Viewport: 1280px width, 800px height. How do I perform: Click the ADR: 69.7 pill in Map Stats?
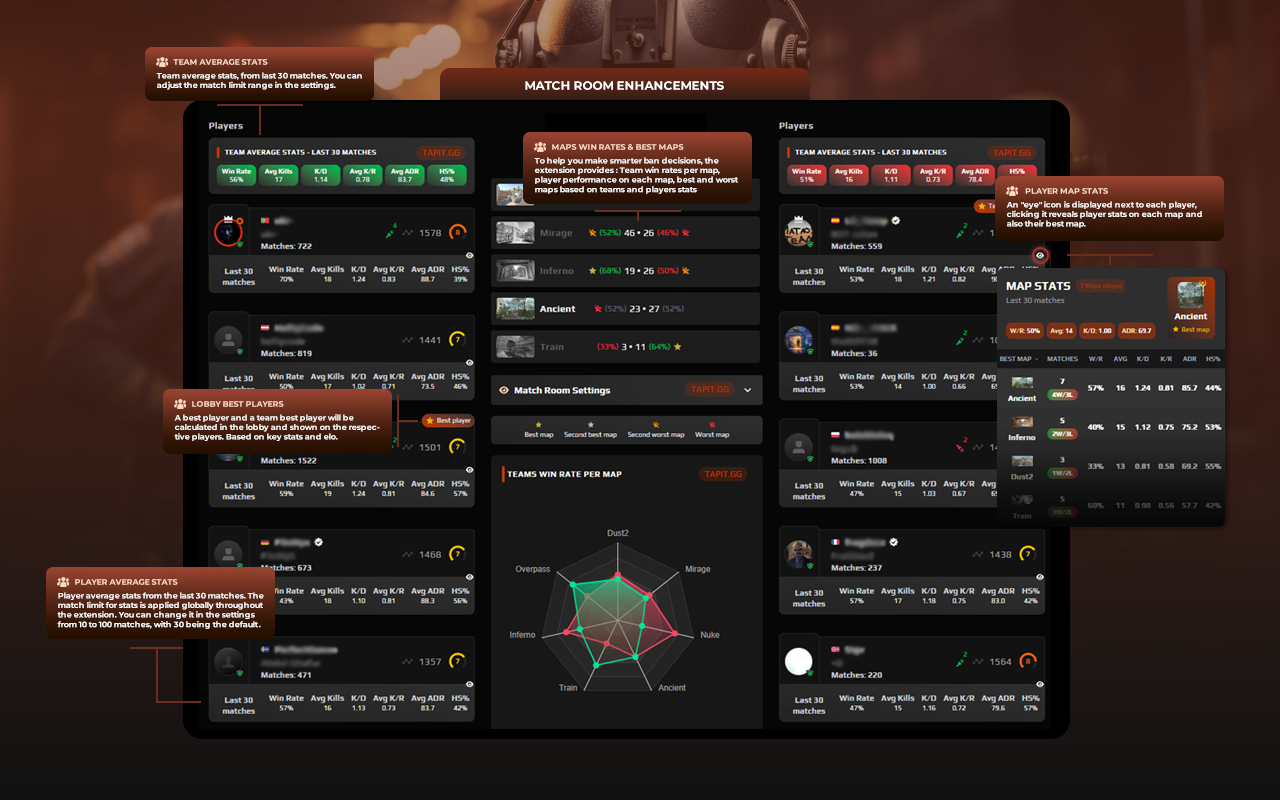1136,330
